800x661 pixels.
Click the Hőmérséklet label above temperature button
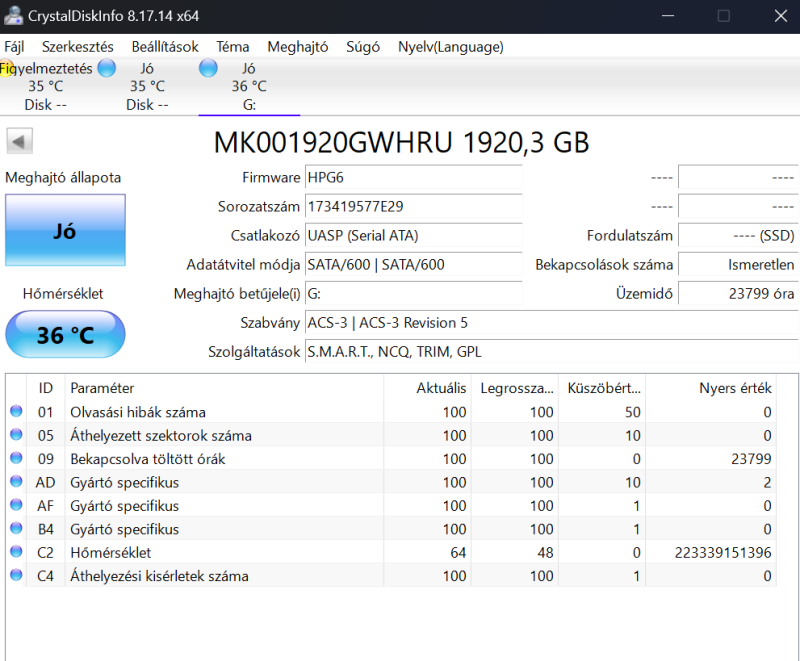(x=63, y=293)
